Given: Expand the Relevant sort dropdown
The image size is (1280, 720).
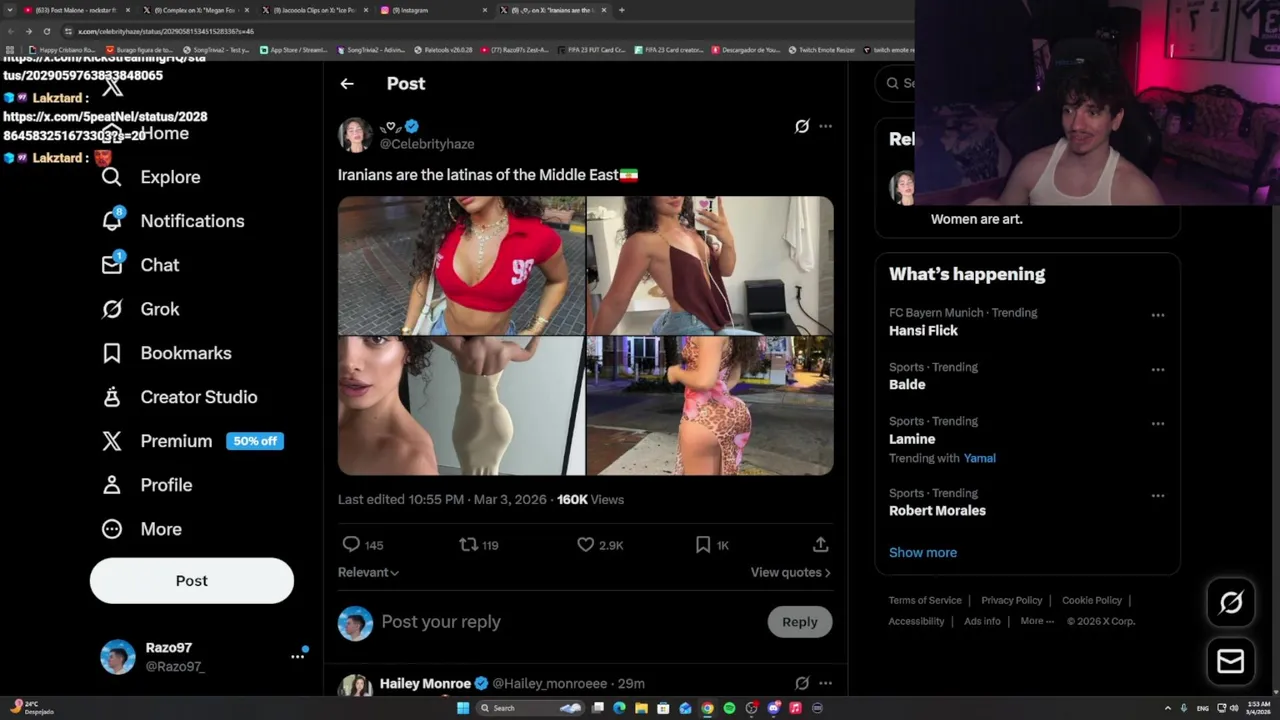Looking at the screenshot, I should [x=368, y=572].
